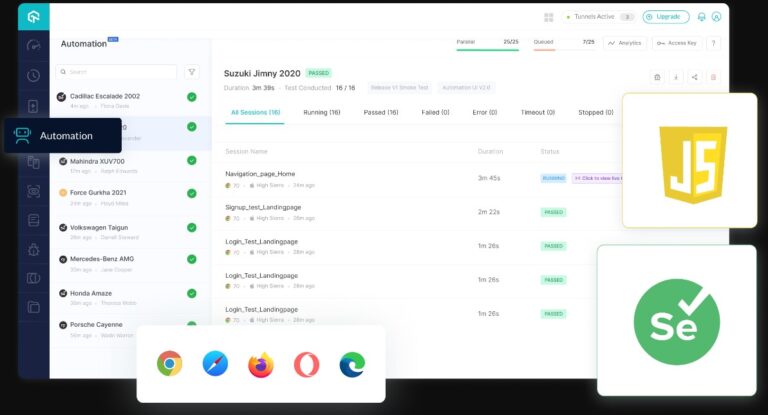The height and width of the screenshot is (415, 768).
Task: Open the Analytics button
Action: click(625, 43)
